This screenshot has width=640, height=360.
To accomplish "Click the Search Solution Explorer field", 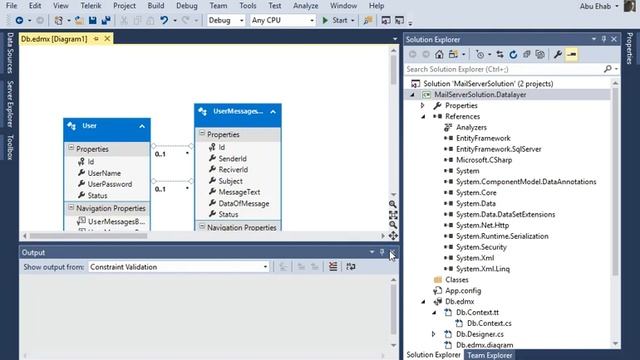I will point(505,69).
